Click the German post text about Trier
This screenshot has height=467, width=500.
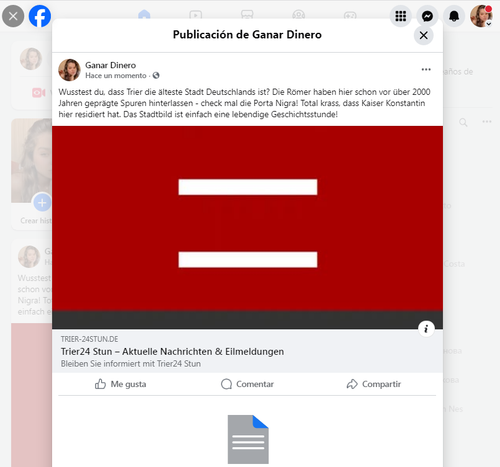[244, 103]
